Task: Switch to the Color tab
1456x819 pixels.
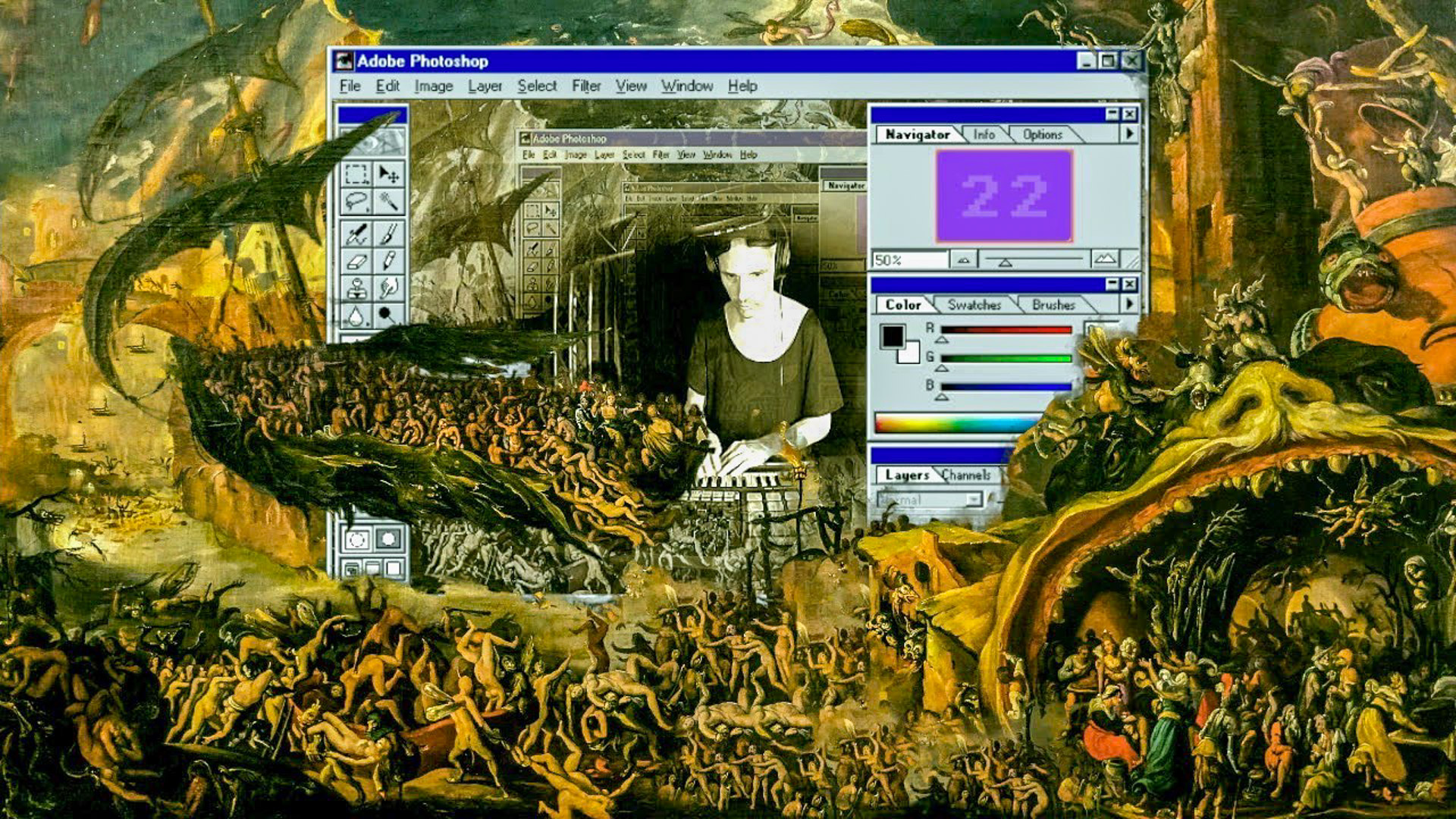Action: pyautogui.click(x=902, y=304)
